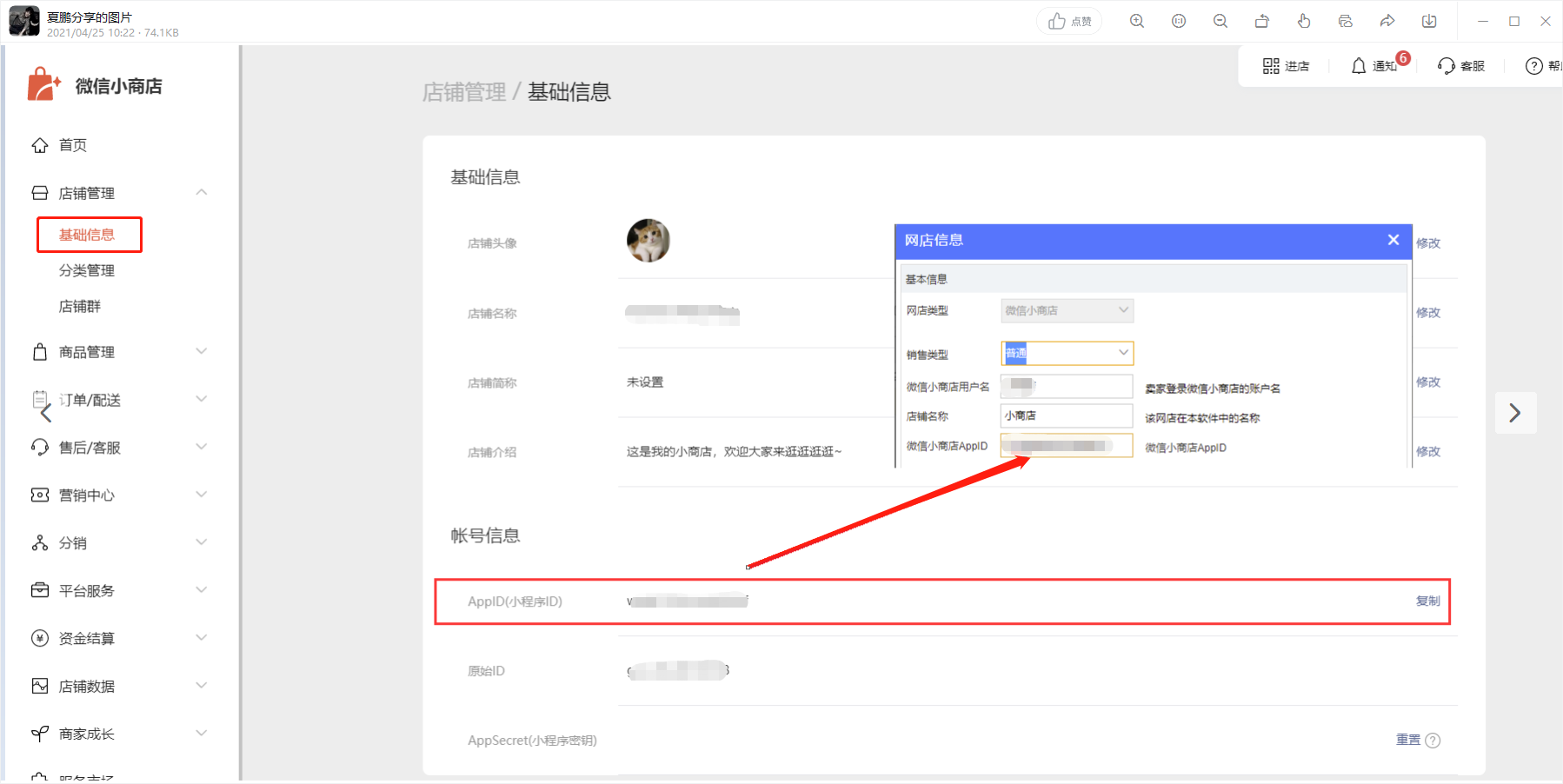Share the image with forward arrow icon

pos(1387,21)
